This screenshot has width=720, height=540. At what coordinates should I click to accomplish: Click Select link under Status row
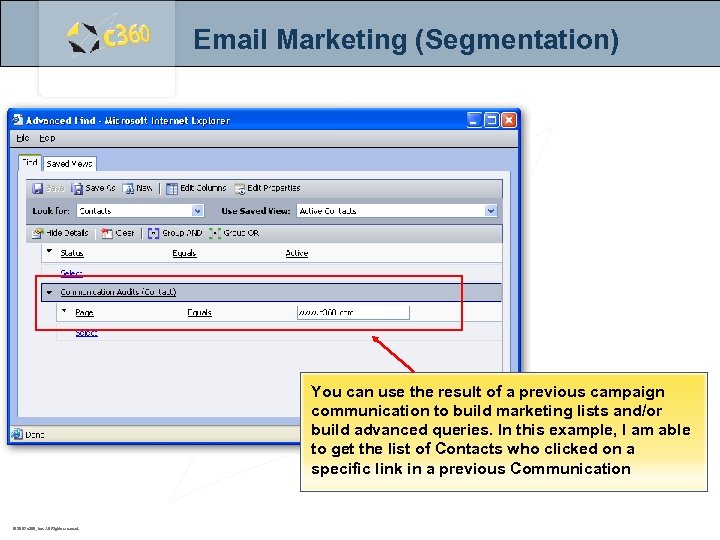click(71, 273)
